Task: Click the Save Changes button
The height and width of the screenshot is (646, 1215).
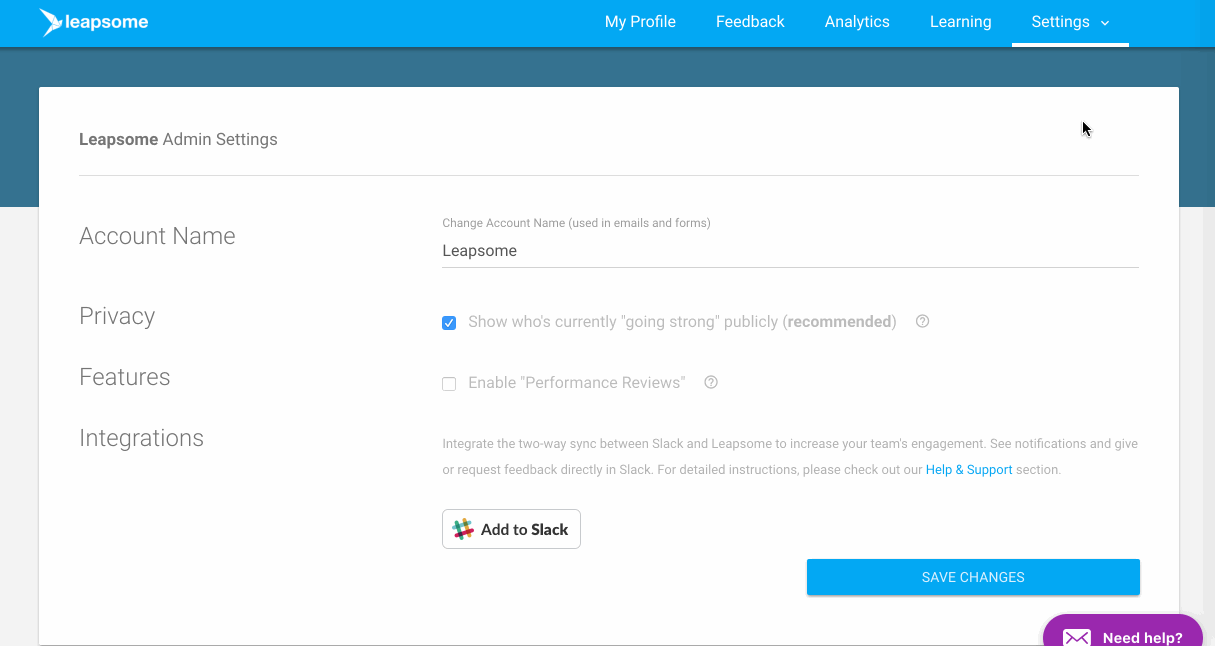Action: (x=973, y=577)
